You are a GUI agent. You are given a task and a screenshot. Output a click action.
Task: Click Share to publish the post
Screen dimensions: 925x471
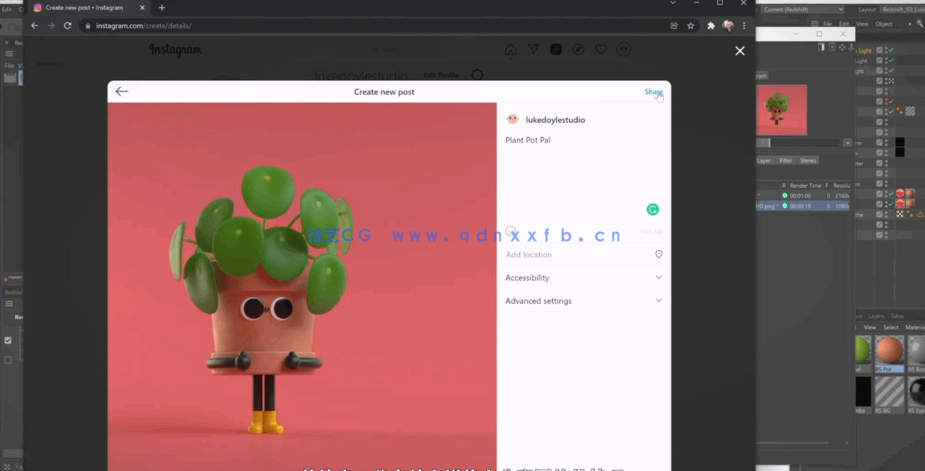click(x=654, y=91)
